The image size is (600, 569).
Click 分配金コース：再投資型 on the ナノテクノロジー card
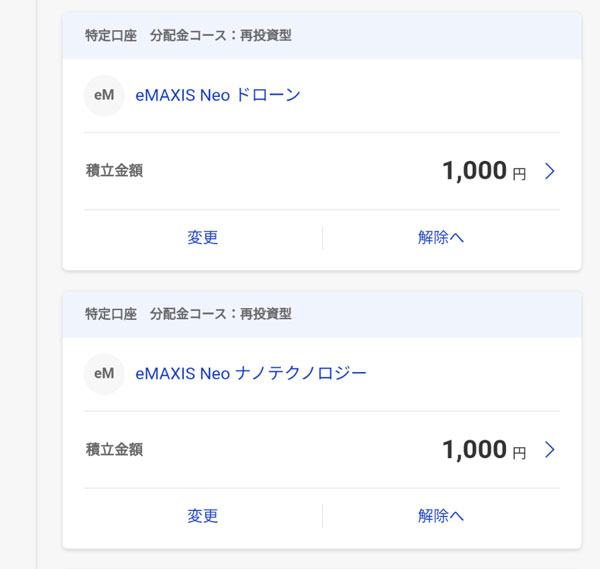220,314
